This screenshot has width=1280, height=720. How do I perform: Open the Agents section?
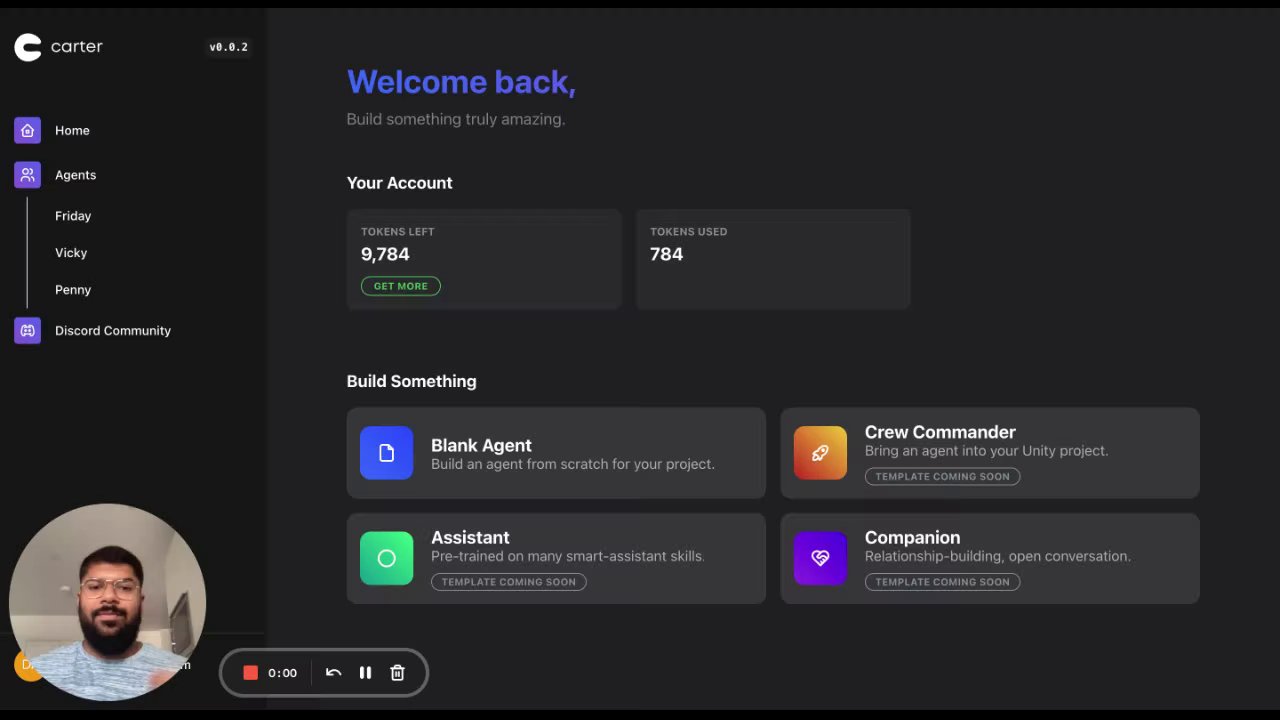pos(75,175)
